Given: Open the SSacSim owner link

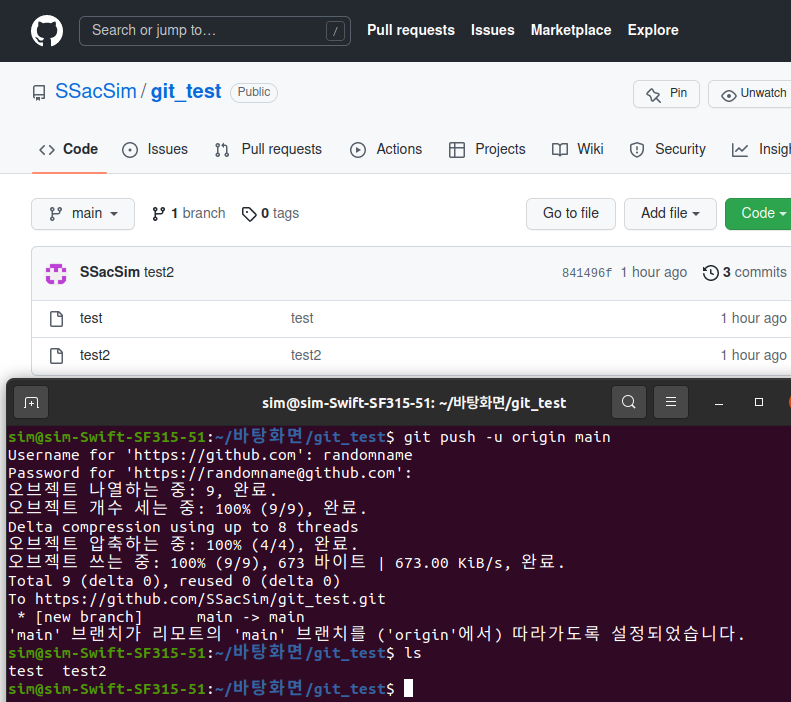Looking at the screenshot, I should tap(96, 91).
